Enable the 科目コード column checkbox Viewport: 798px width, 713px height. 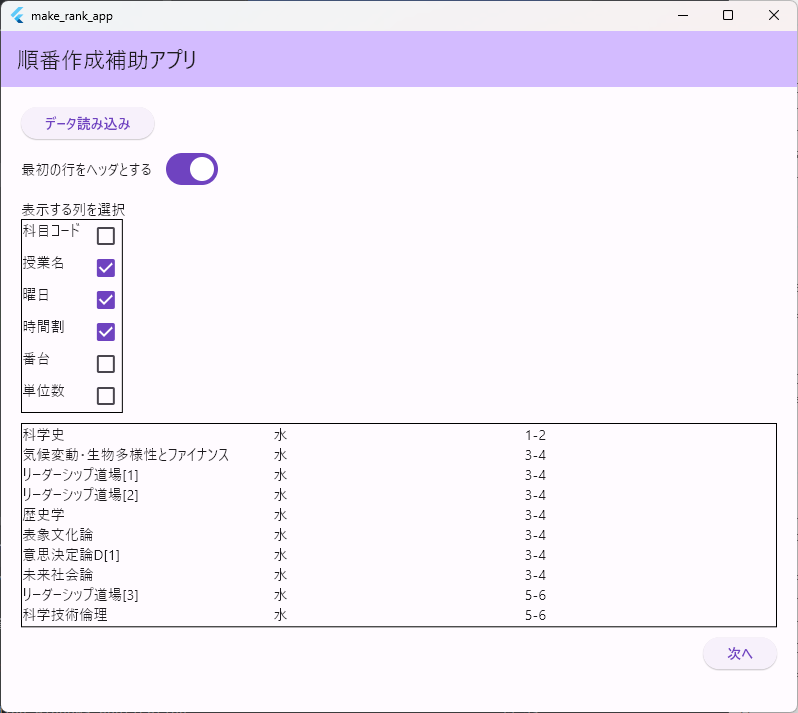pyautogui.click(x=106, y=236)
